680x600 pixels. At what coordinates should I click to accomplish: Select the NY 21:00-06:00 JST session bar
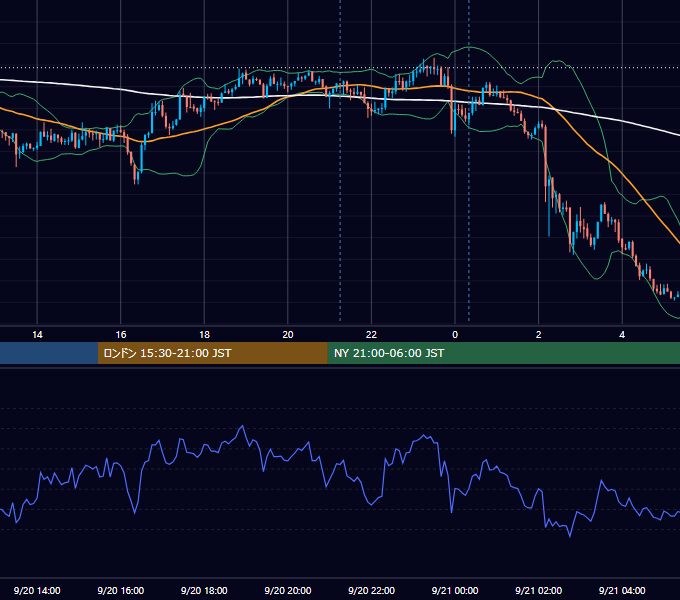[503, 353]
